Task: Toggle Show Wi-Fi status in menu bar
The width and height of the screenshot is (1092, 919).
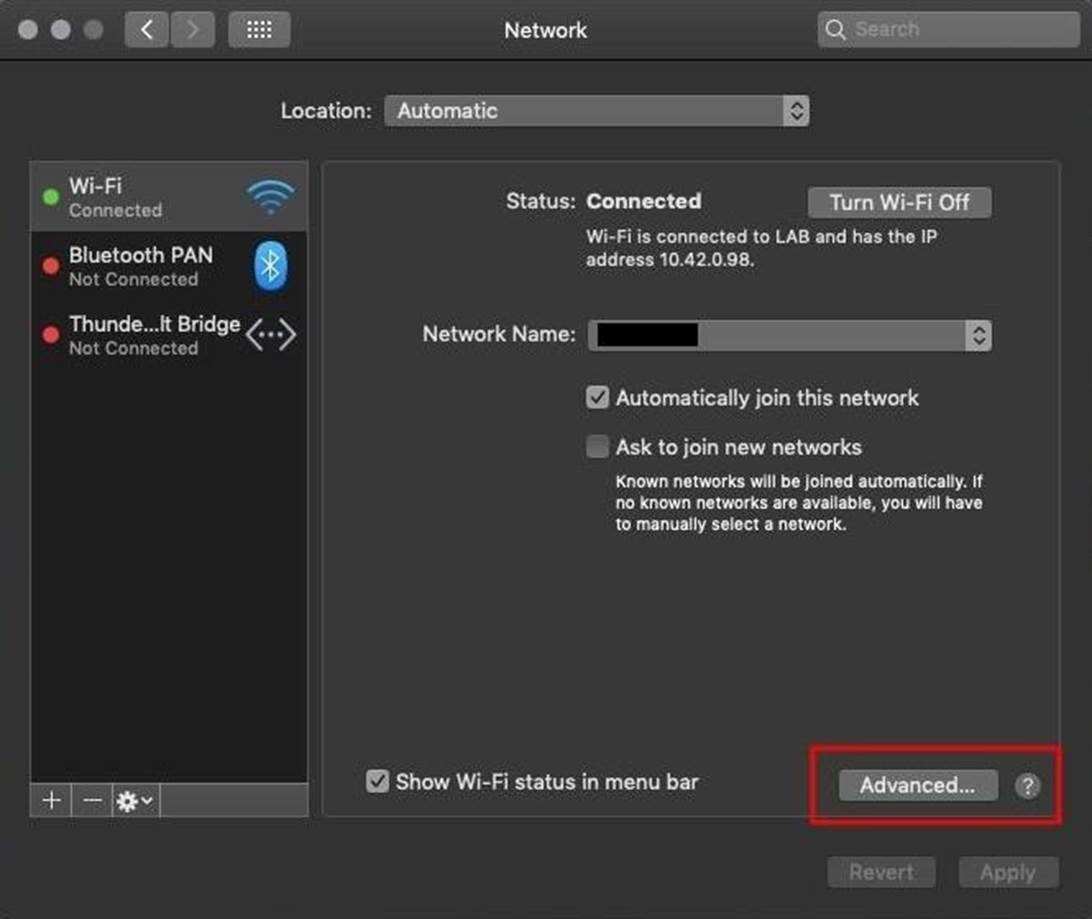Action: click(377, 782)
